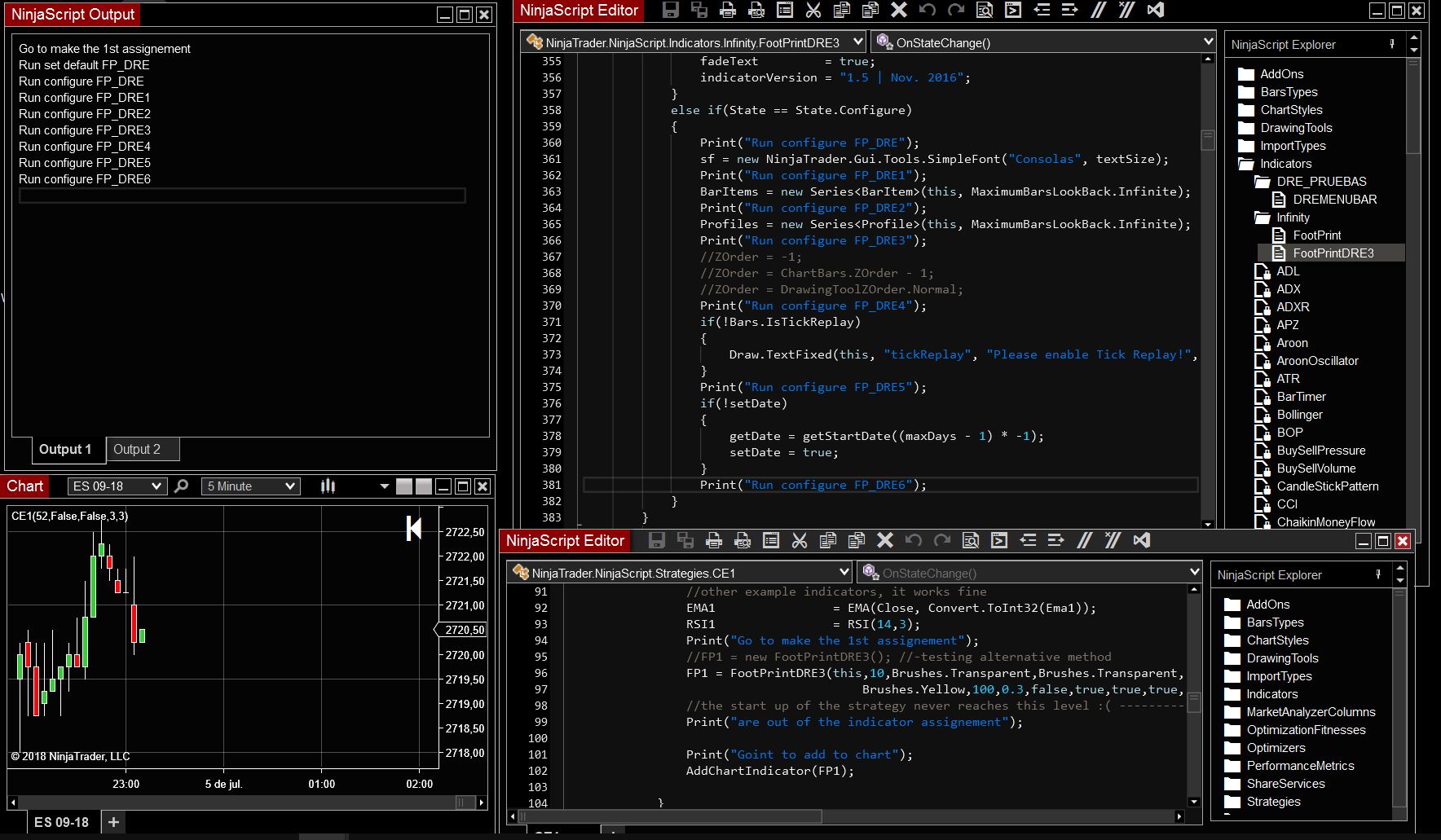Viewport: 1441px width, 840px height.
Task: Click Print icon in CE1 editor toolbar
Action: coord(714,540)
